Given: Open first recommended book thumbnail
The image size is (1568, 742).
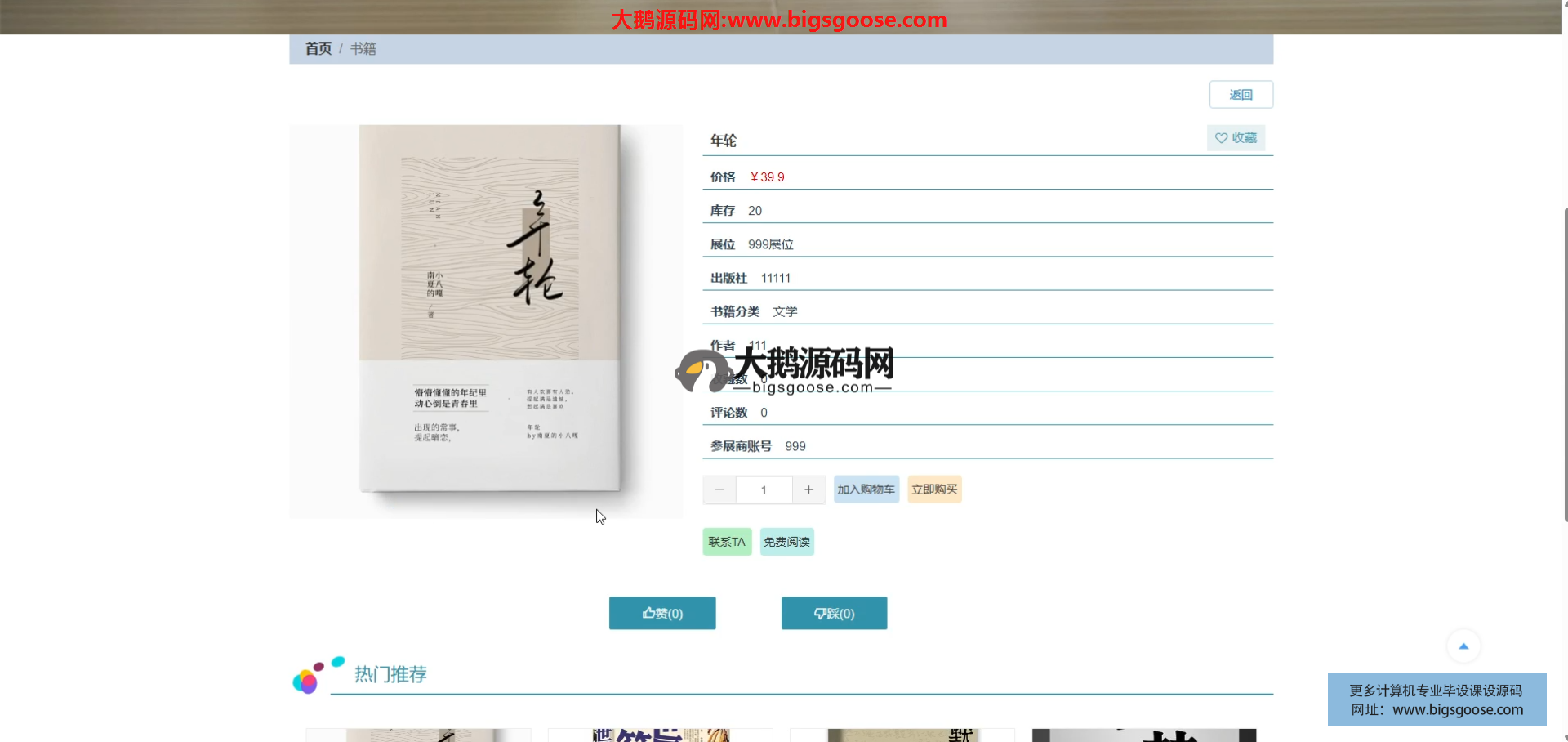Looking at the screenshot, I should (x=418, y=735).
